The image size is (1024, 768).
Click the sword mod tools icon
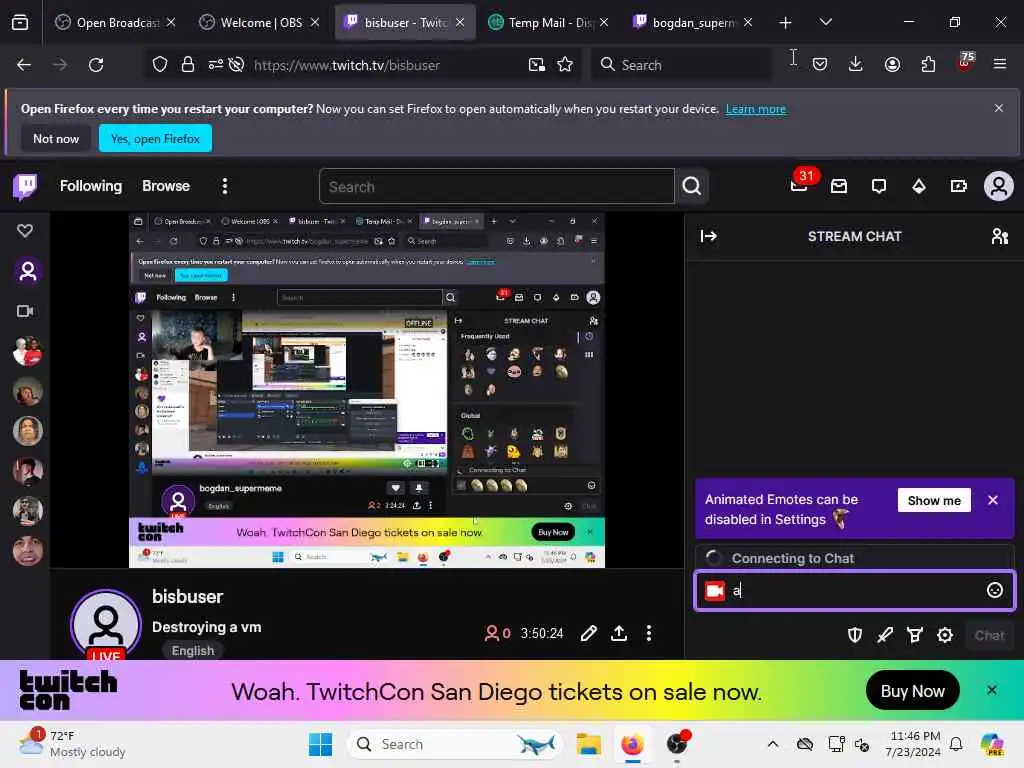[885, 635]
